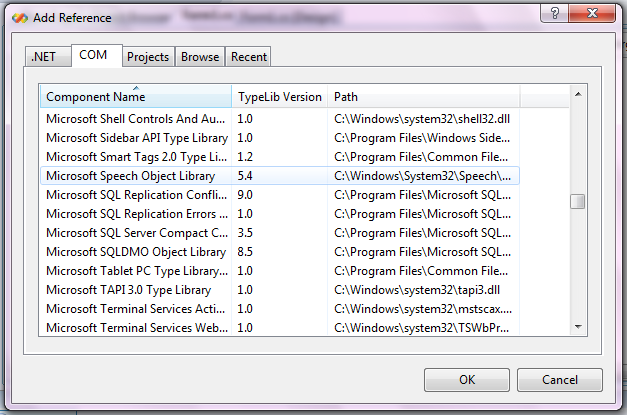Viewport: 627px width, 415px height.
Task: Click the Add Reference dialog title icon
Action: click(x=19, y=17)
